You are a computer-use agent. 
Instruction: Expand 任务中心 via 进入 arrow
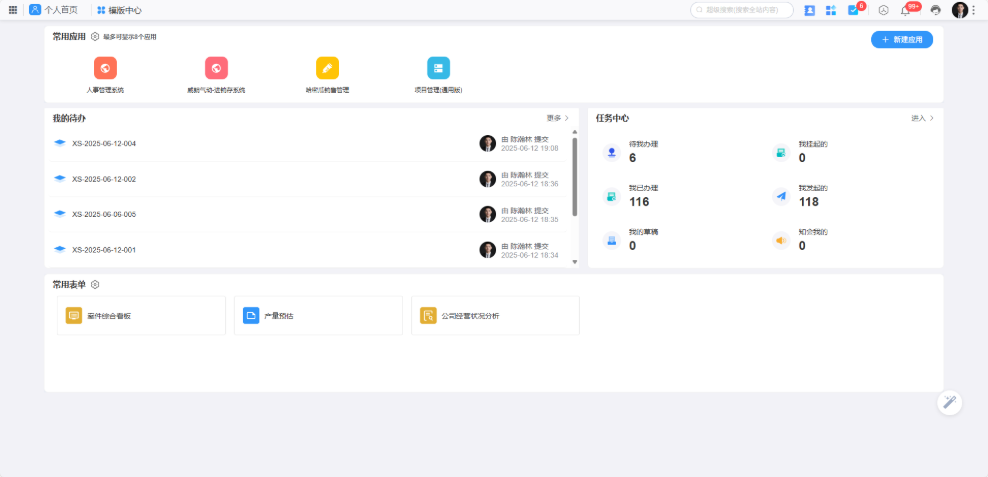point(922,118)
